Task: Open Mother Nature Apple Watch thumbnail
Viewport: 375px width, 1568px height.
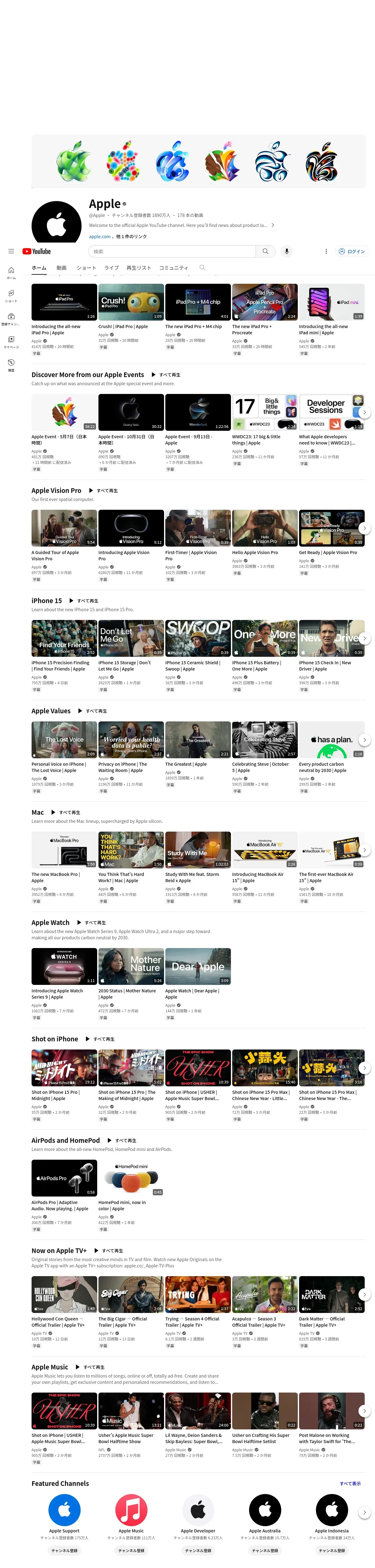Action: [131, 966]
